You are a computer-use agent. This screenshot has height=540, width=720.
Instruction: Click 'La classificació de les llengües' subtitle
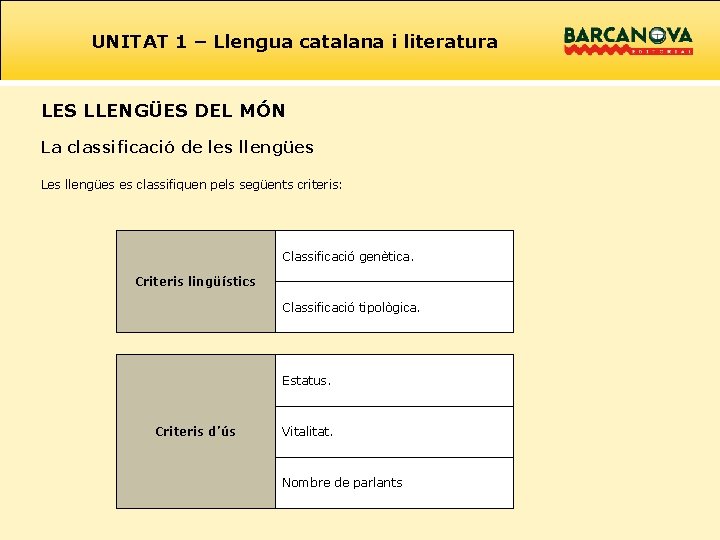177,147
